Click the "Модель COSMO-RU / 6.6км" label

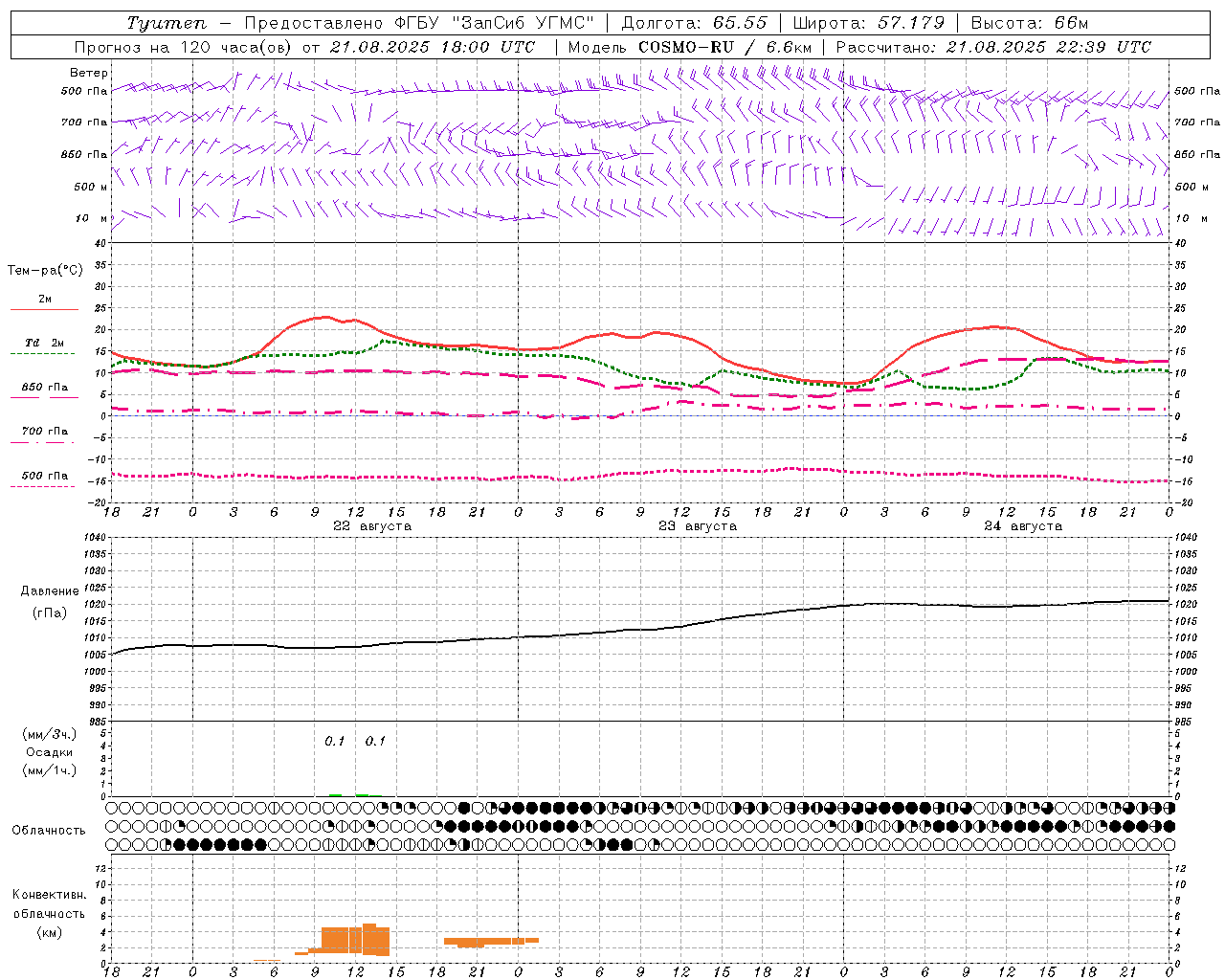click(x=690, y=47)
